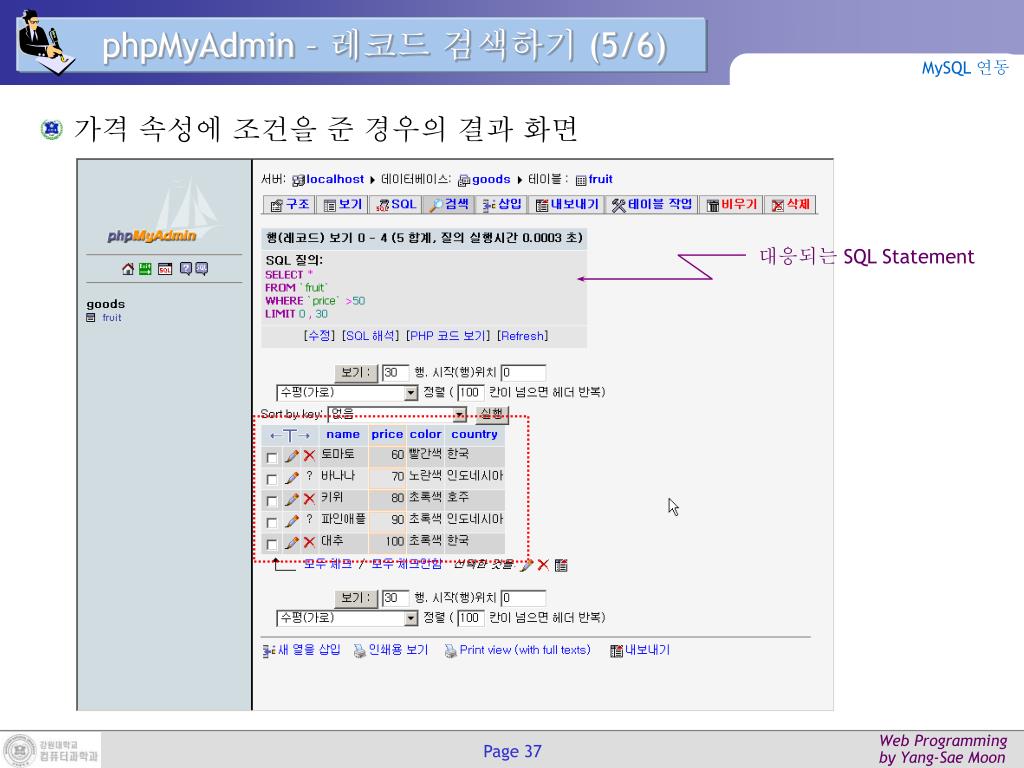The width and height of the screenshot is (1024, 768).
Task: Select the fruit table link in sidebar
Action: click(112, 317)
